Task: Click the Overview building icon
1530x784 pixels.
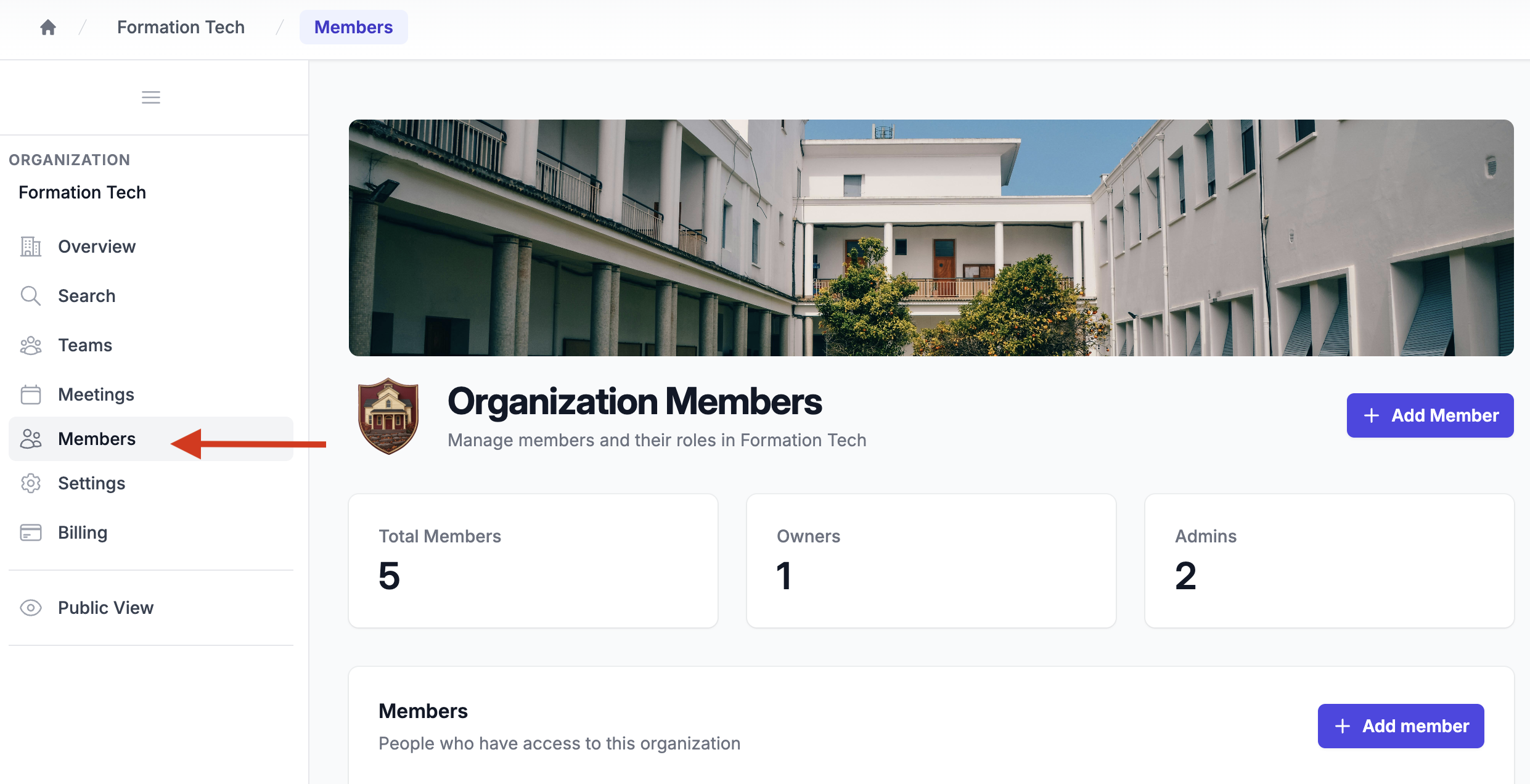Action: (x=31, y=247)
